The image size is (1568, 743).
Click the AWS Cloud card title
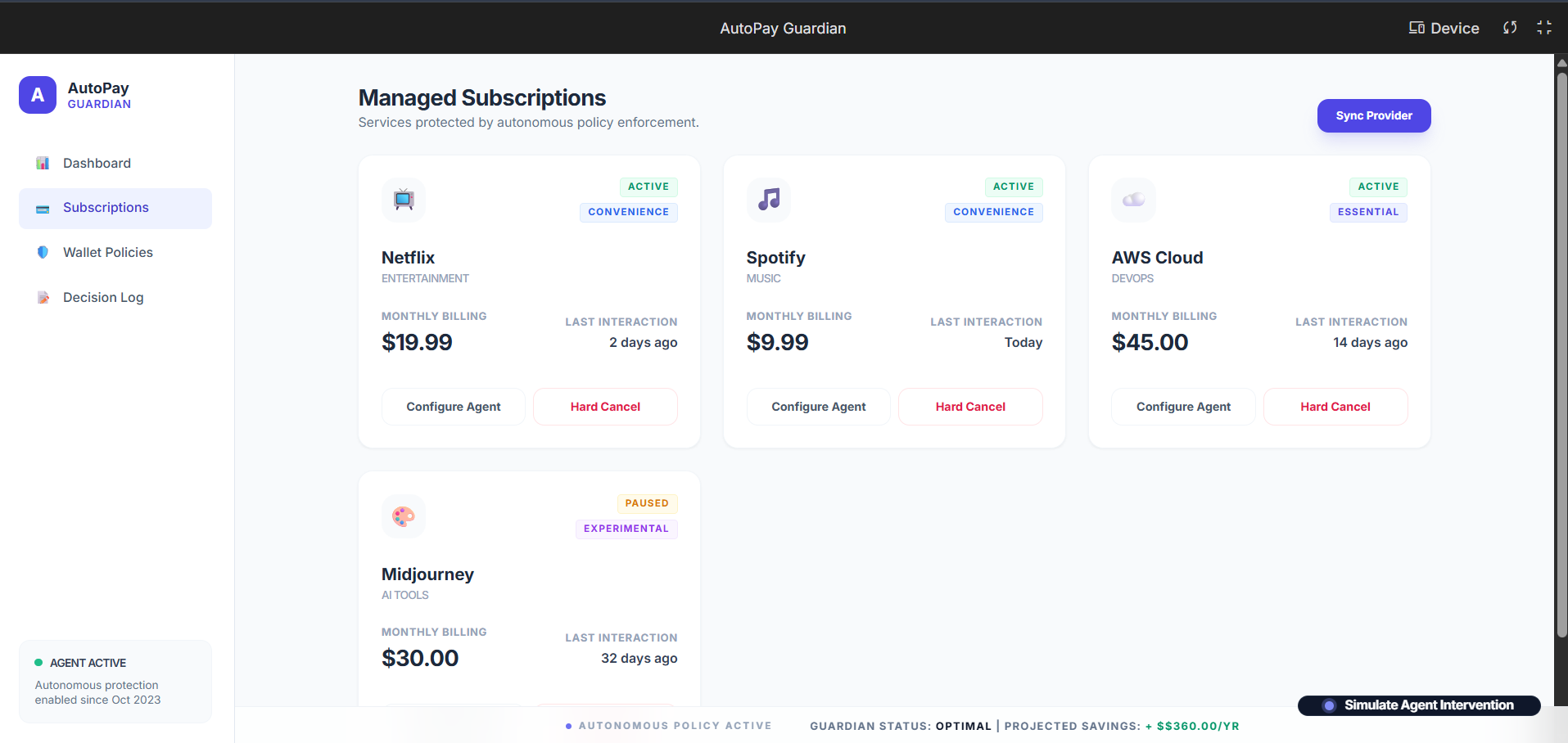pos(1157,258)
